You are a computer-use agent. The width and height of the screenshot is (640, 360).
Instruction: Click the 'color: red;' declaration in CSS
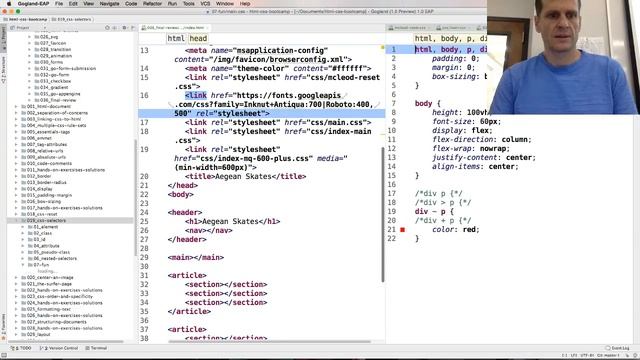tap(456, 230)
